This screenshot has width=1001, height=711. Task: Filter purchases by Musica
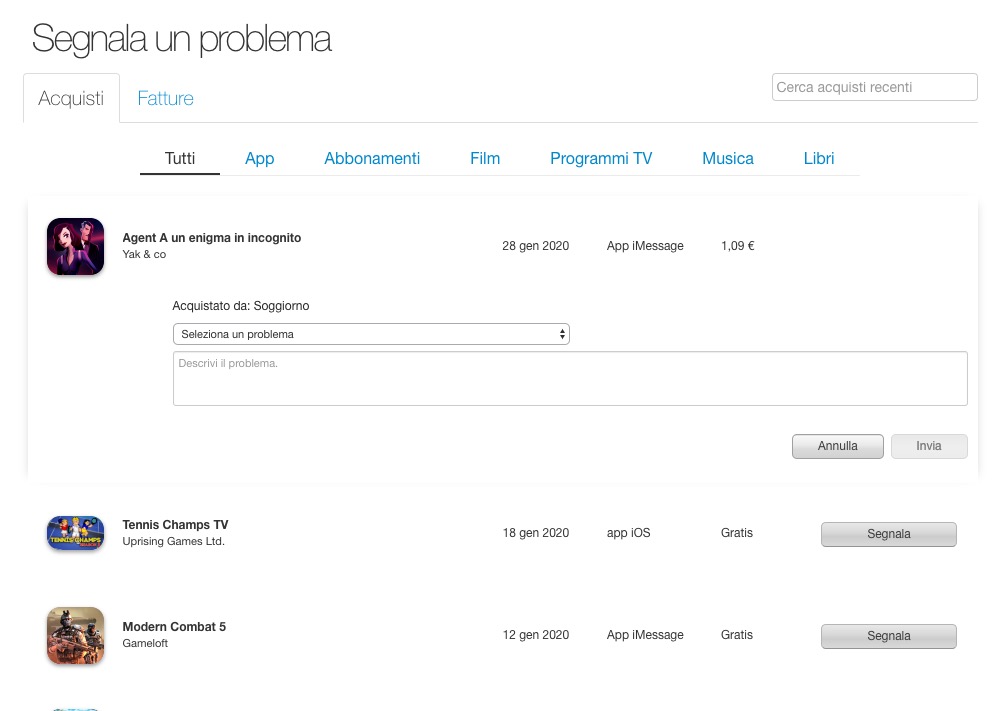728,158
